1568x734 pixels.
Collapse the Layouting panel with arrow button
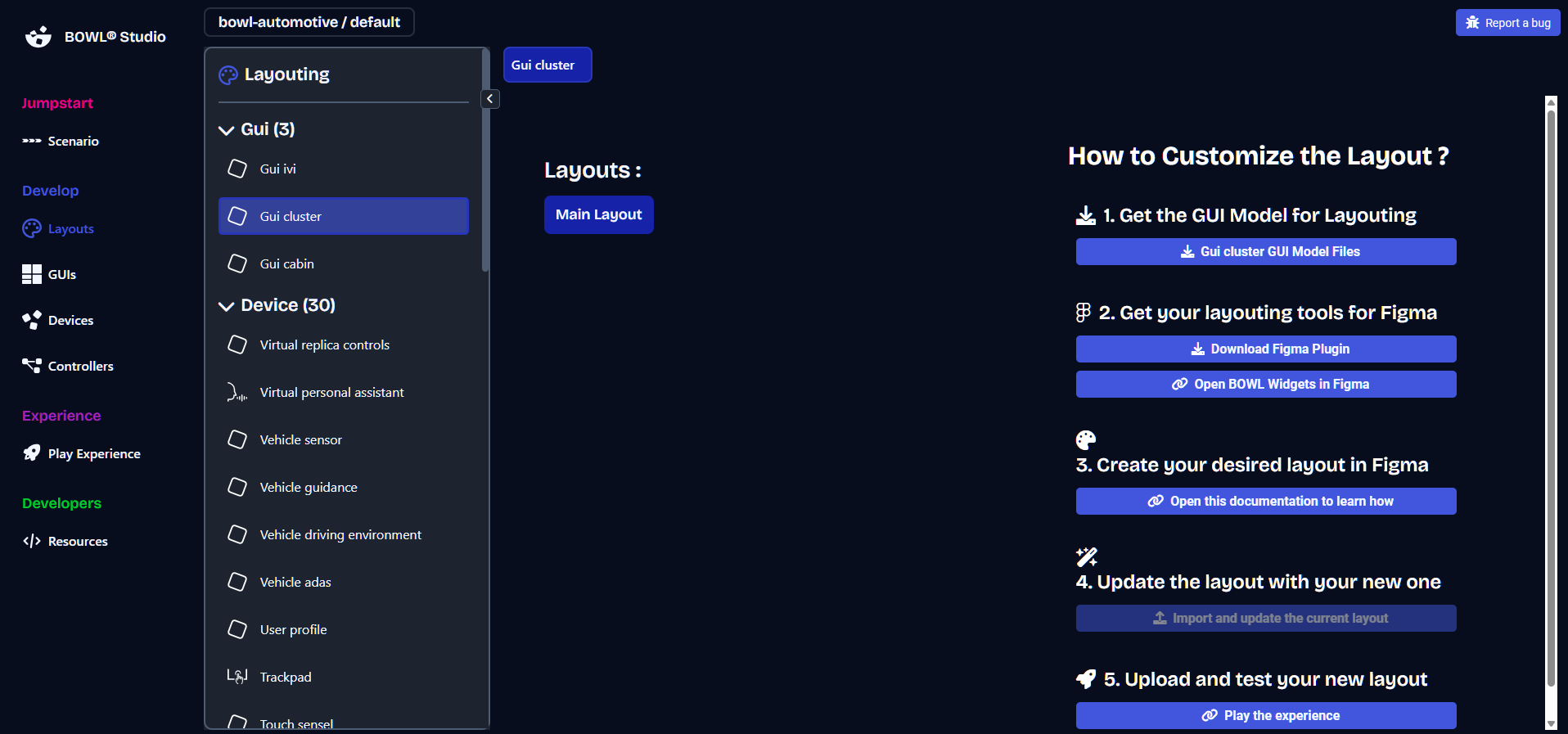(489, 99)
